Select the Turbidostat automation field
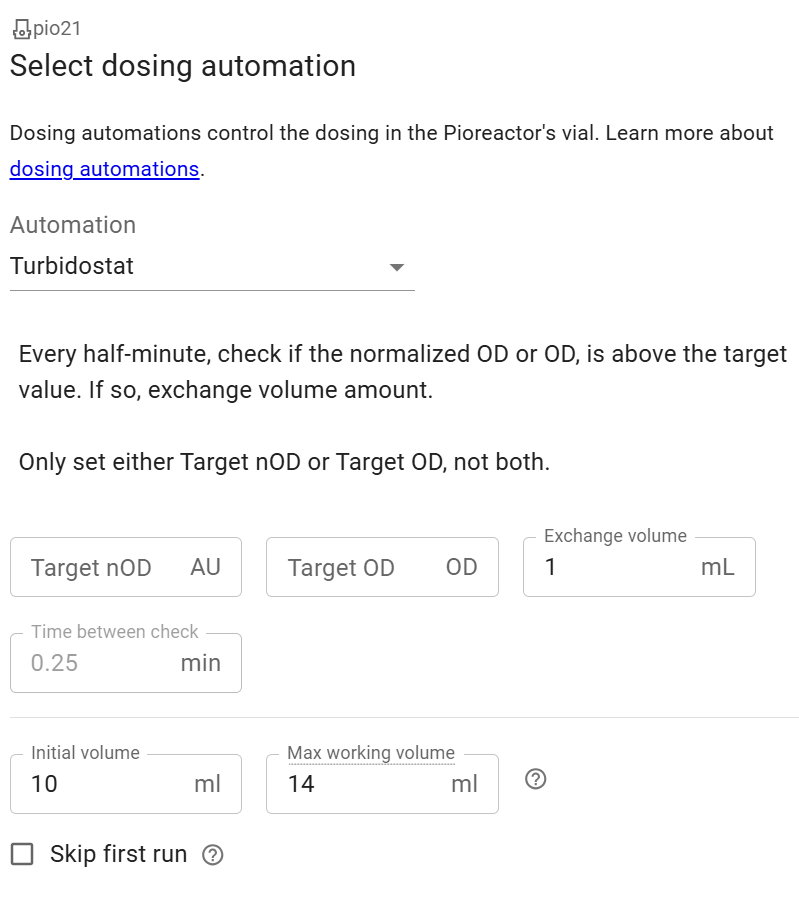Viewport: 799px width, 897px height. (190, 267)
